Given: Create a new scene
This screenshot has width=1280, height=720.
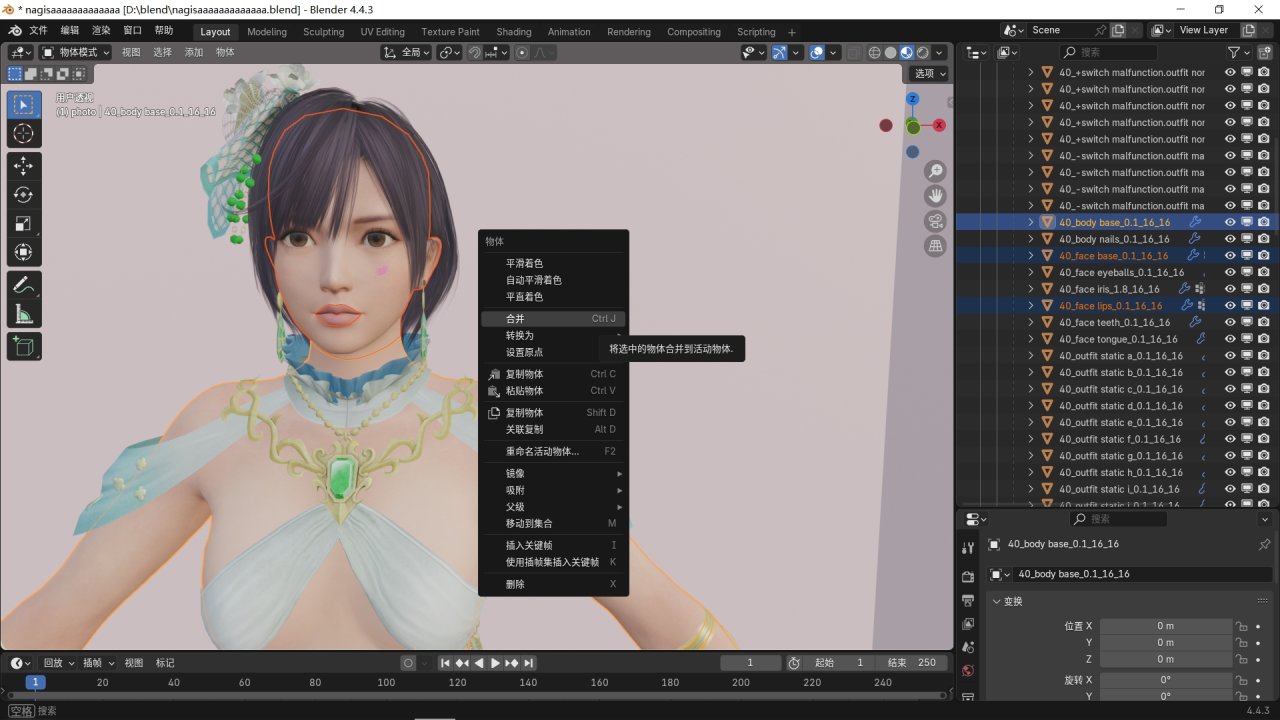Looking at the screenshot, I should click(x=1118, y=30).
